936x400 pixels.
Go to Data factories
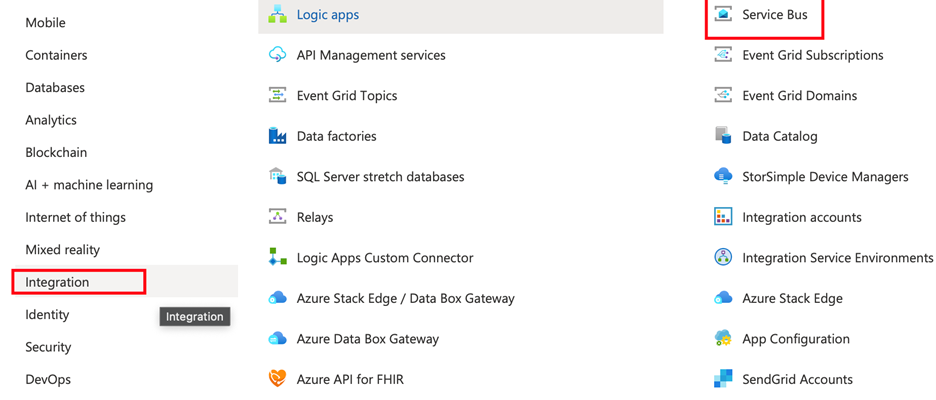coord(337,136)
